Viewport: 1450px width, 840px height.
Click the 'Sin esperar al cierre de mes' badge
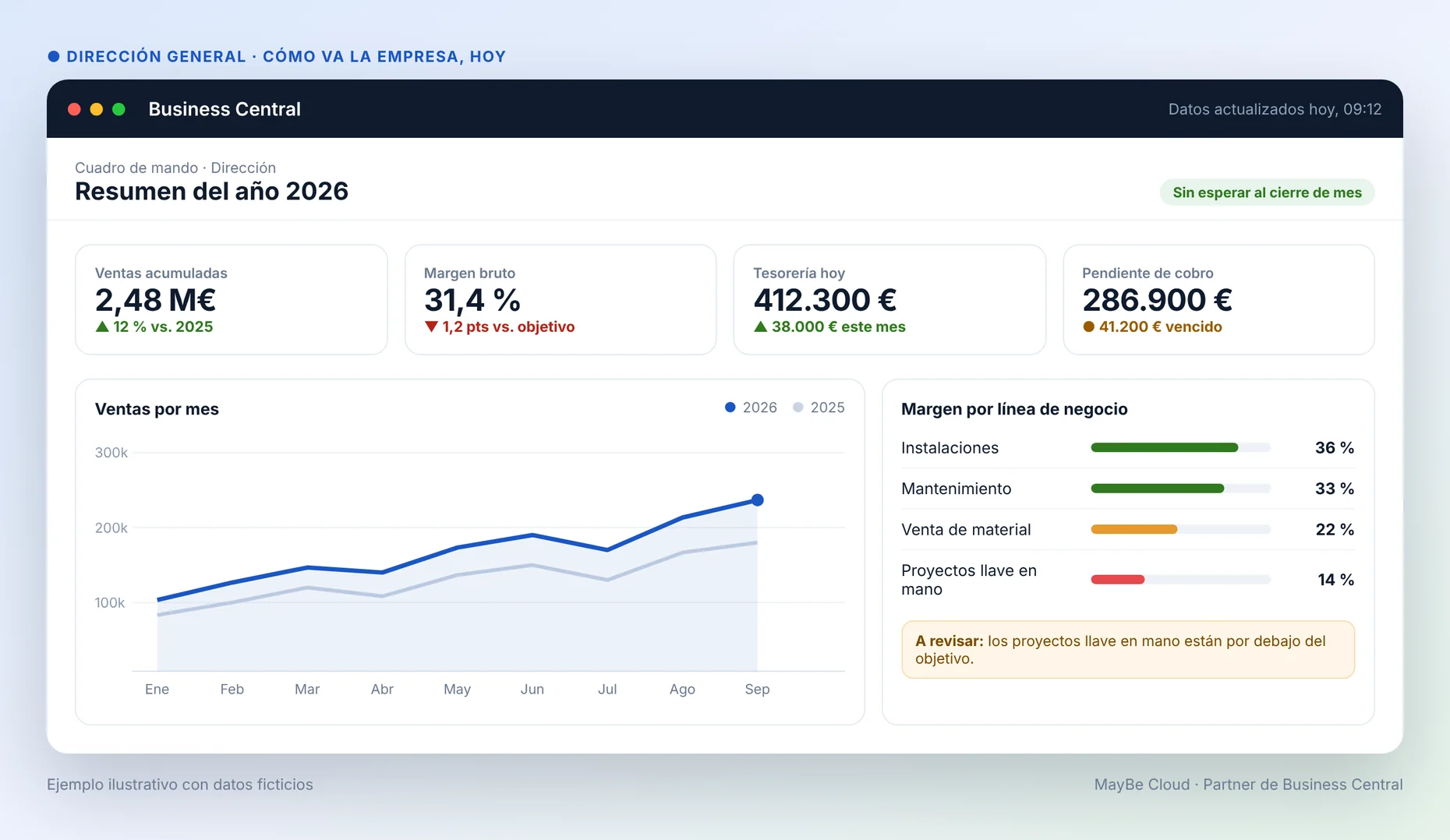(1268, 192)
